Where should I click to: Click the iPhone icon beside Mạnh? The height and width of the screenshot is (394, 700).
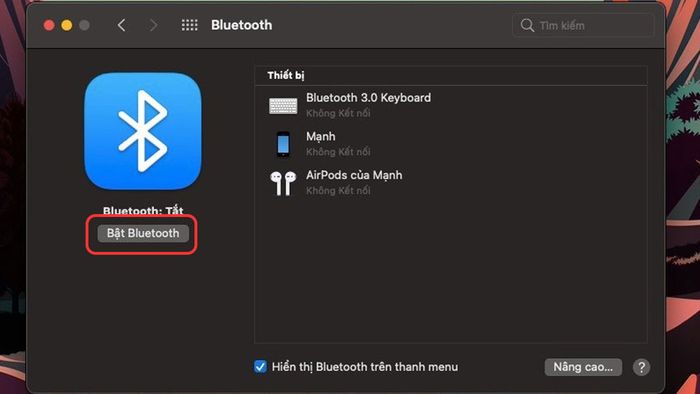click(283, 144)
